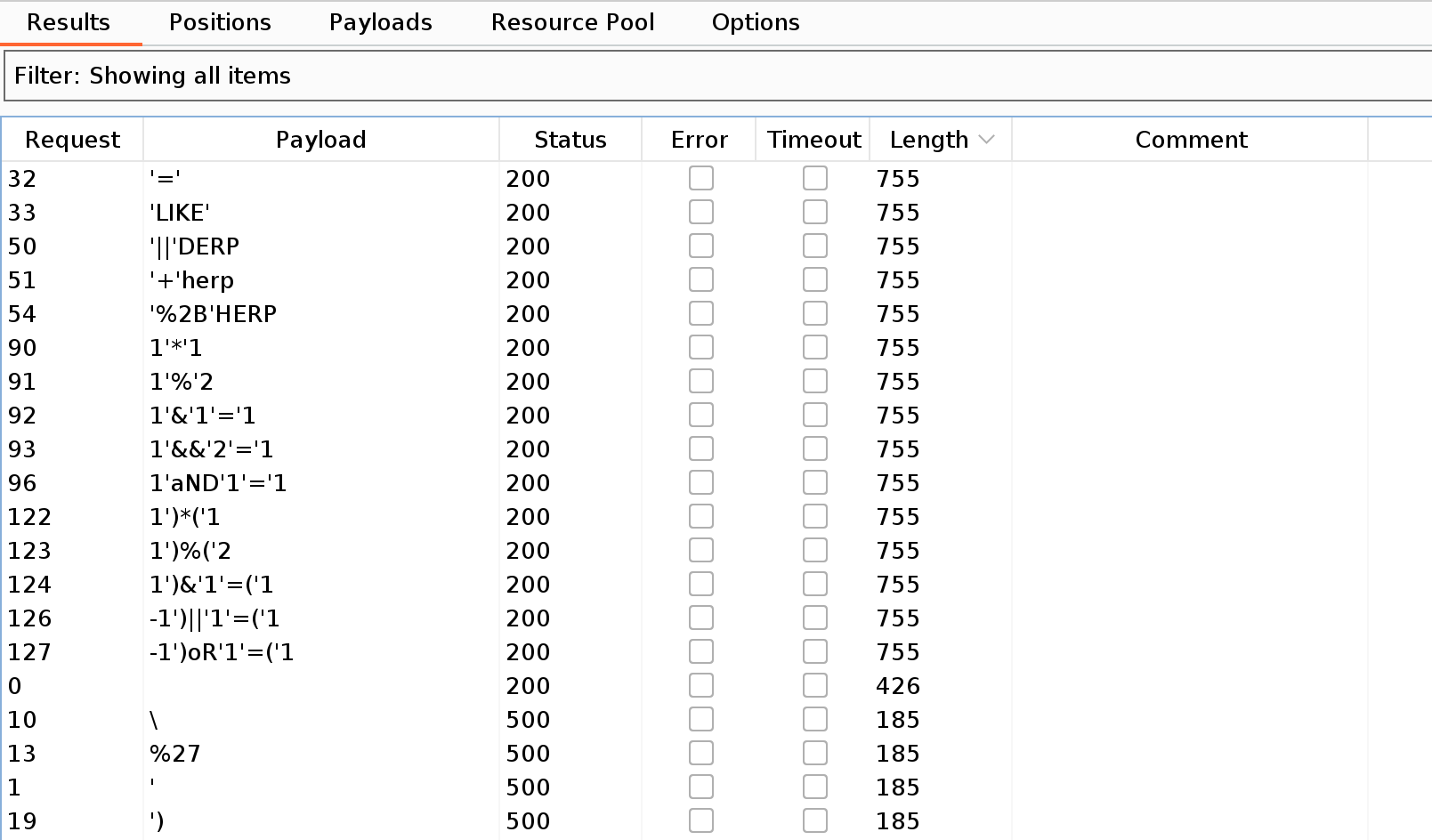Toggle Error checkbox for request 32

pyautogui.click(x=700, y=179)
